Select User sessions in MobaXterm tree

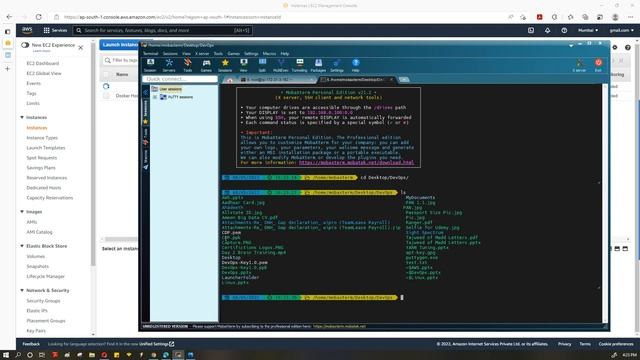(170, 89)
